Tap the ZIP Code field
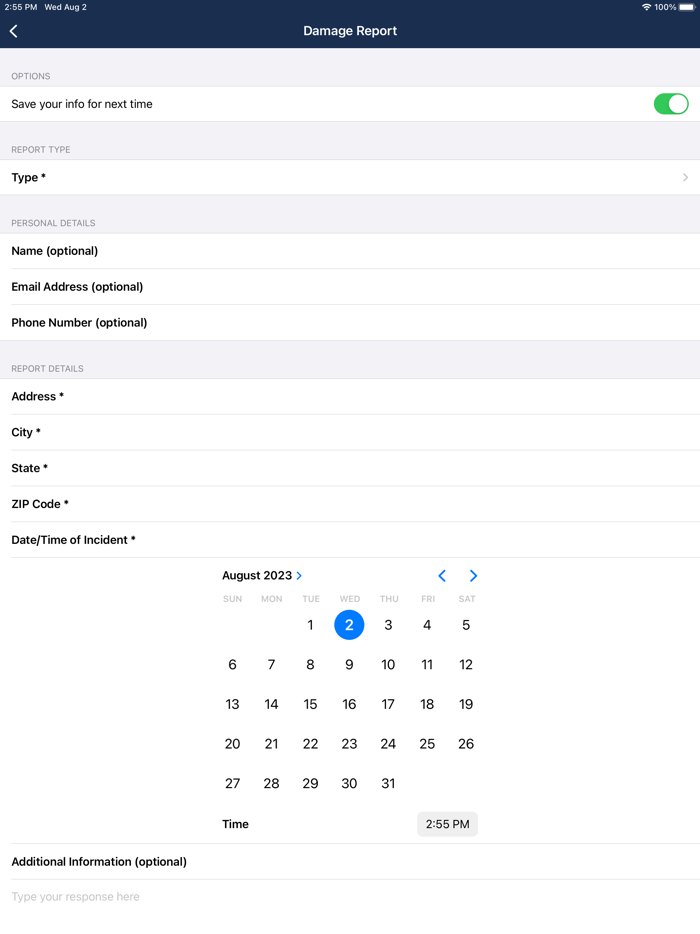Viewport: 700px width, 934px height. [350, 504]
